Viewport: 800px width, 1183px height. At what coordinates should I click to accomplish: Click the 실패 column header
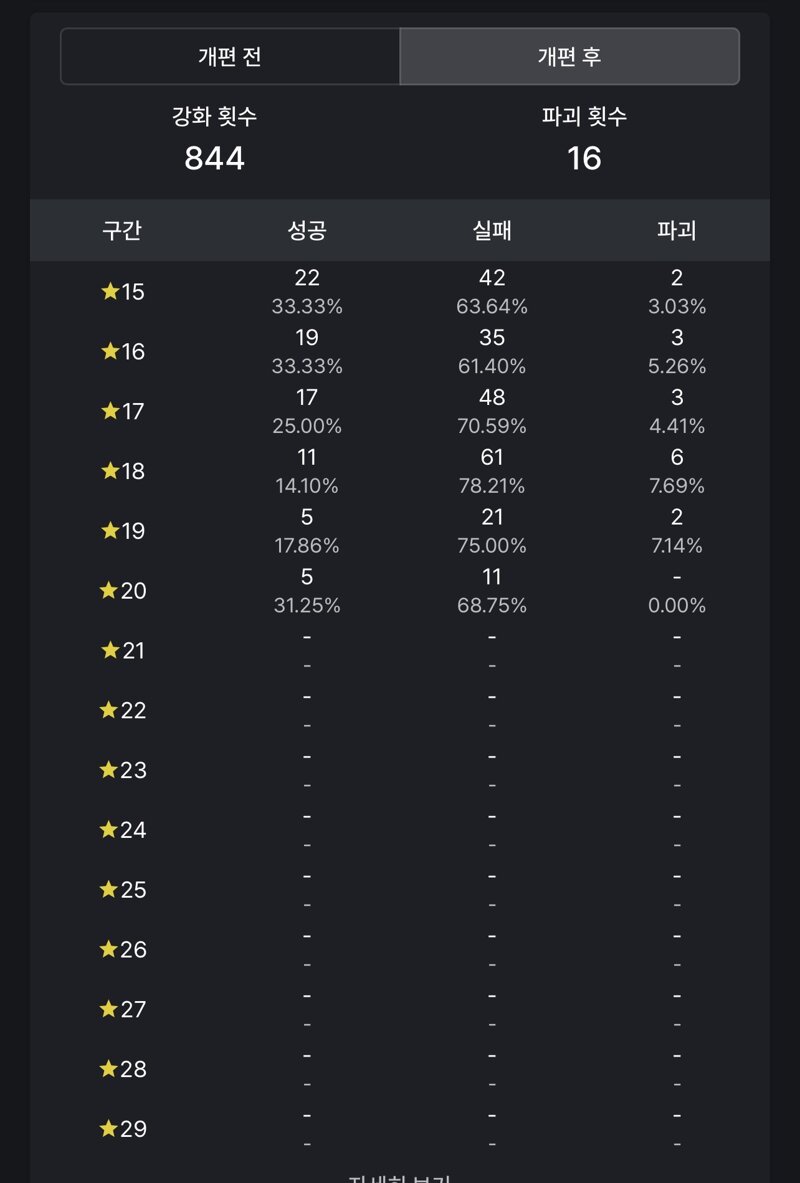pos(492,230)
